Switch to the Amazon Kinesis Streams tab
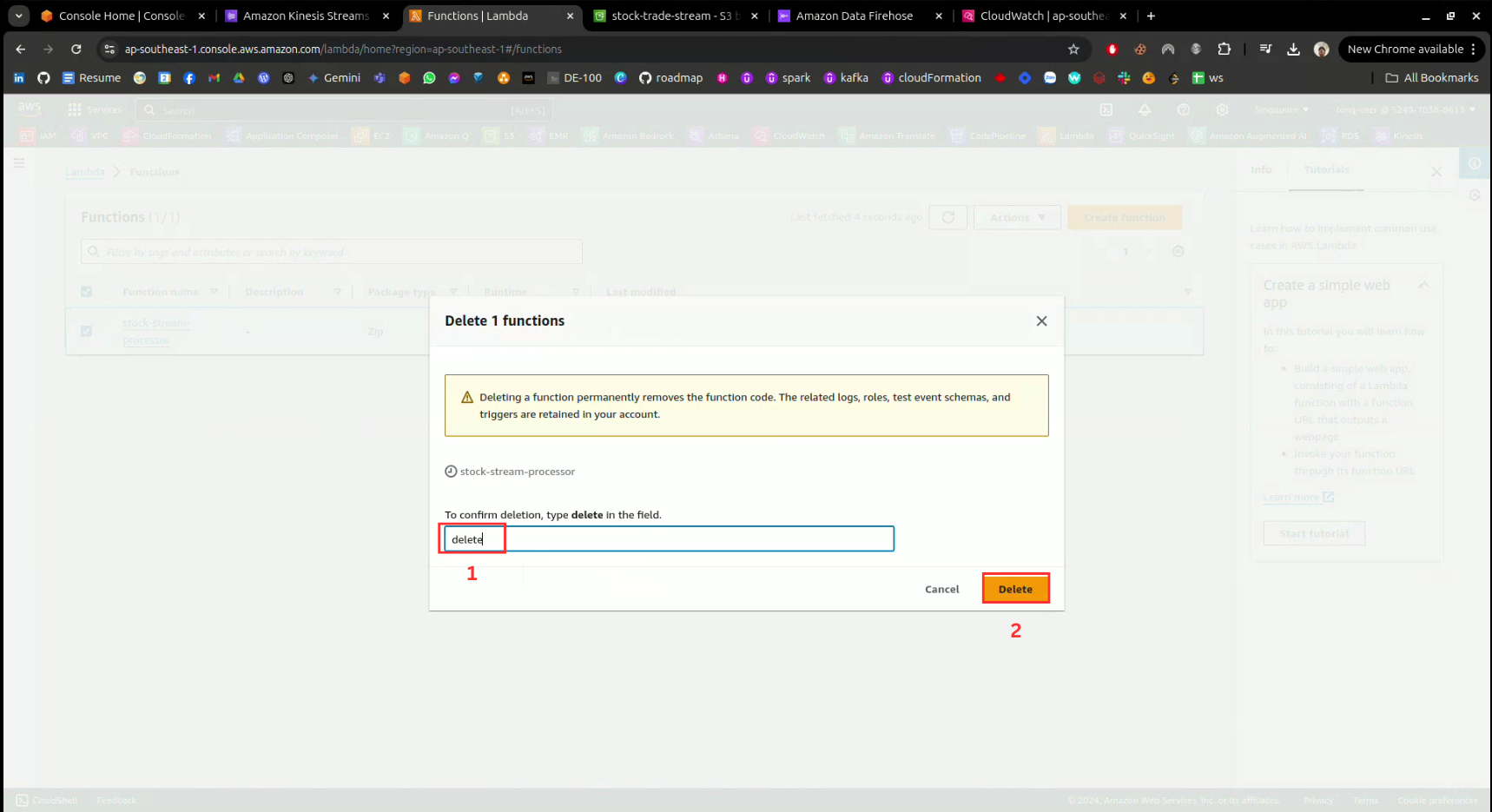 tap(306, 16)
